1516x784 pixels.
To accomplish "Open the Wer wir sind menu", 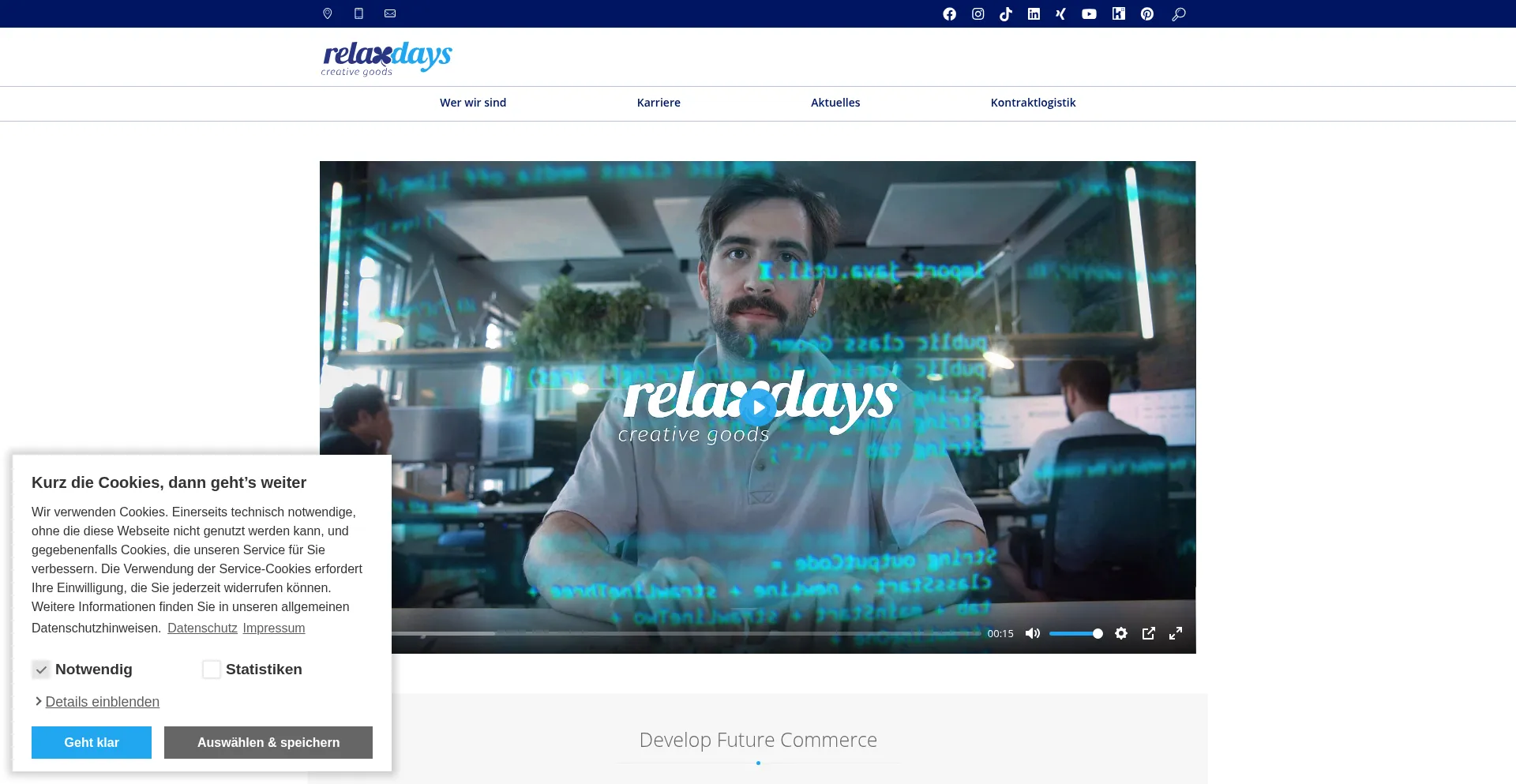I will 473,103.
